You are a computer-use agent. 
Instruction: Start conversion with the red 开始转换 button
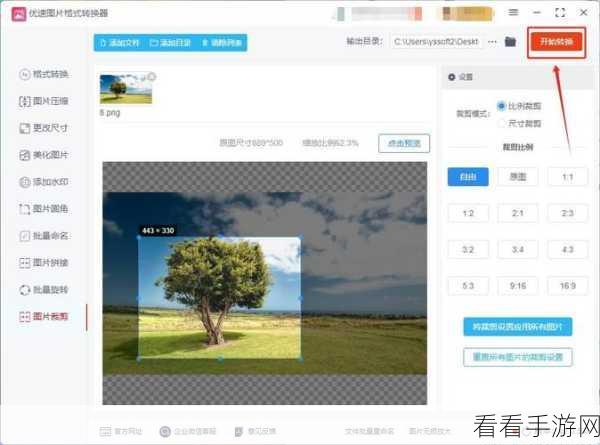click(x=556, y=42)
